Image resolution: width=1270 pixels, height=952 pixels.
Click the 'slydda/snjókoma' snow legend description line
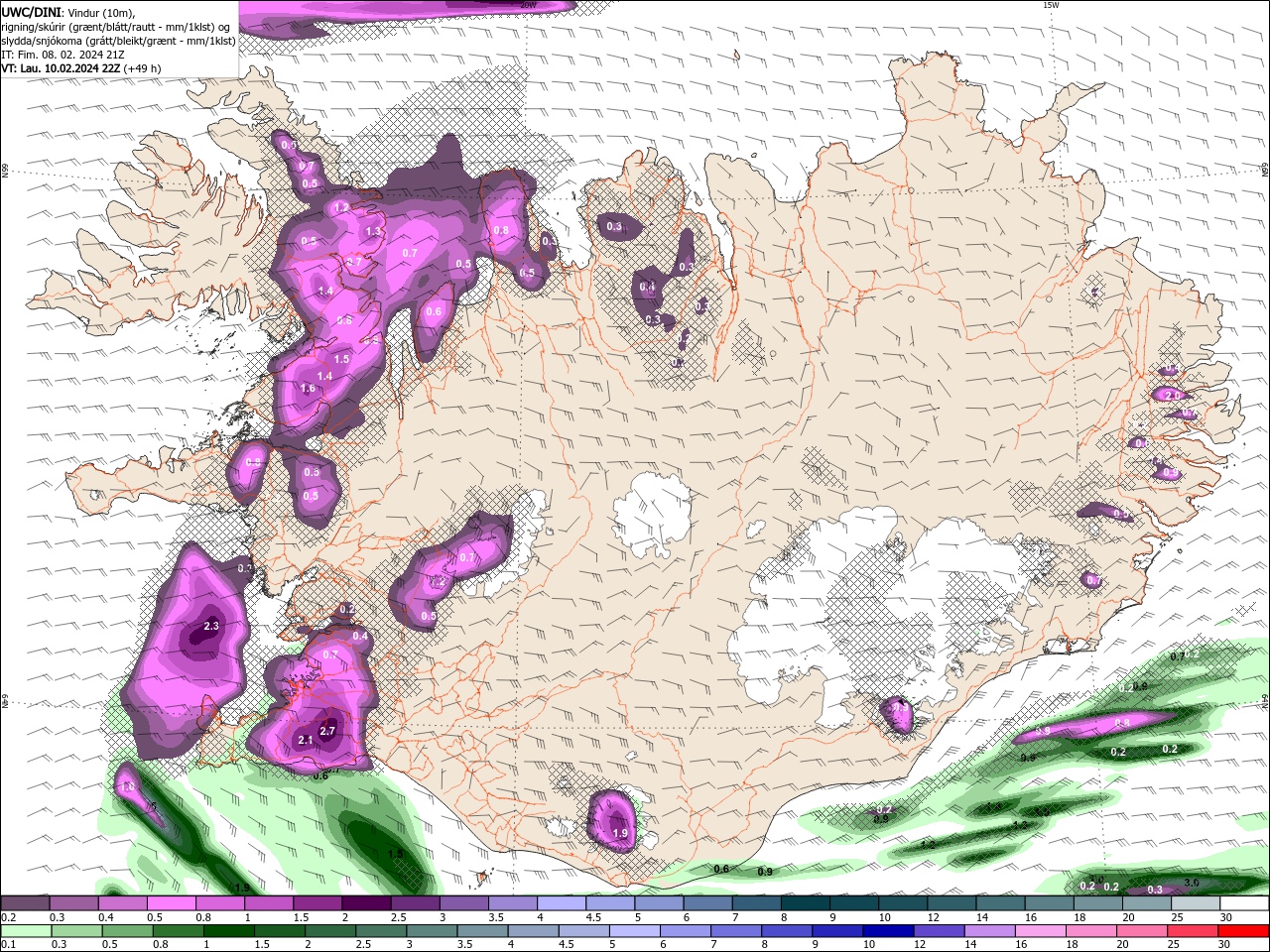(118, 41)
